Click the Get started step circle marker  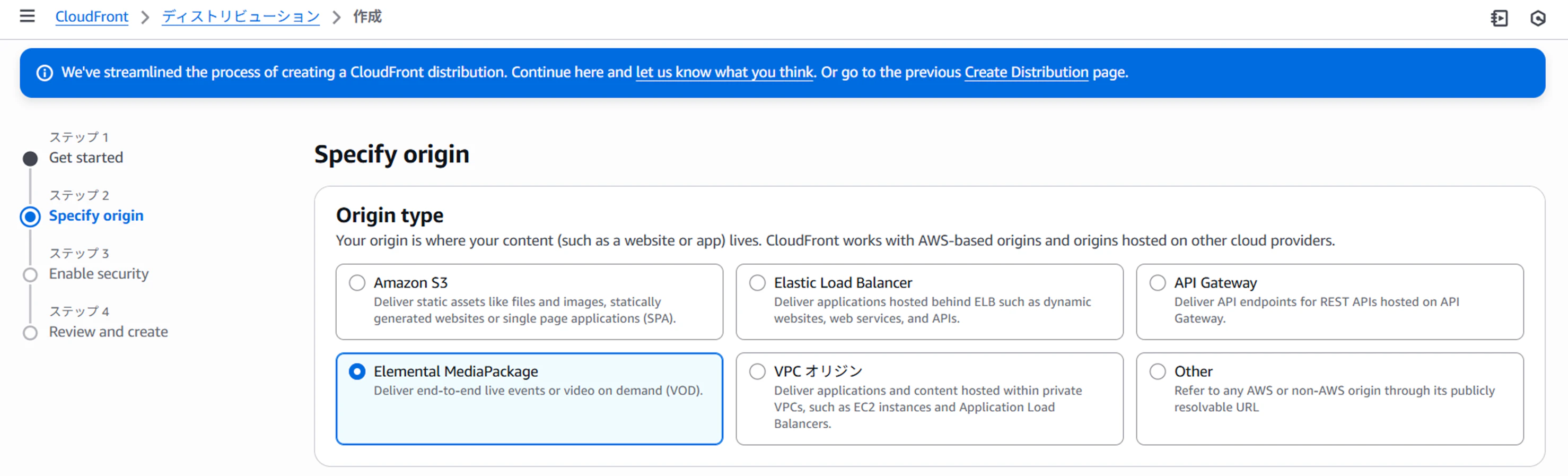point(30,159)
